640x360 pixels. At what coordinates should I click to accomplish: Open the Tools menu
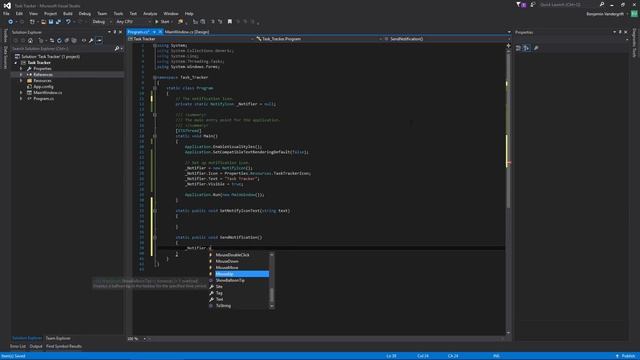click(118, 13)
